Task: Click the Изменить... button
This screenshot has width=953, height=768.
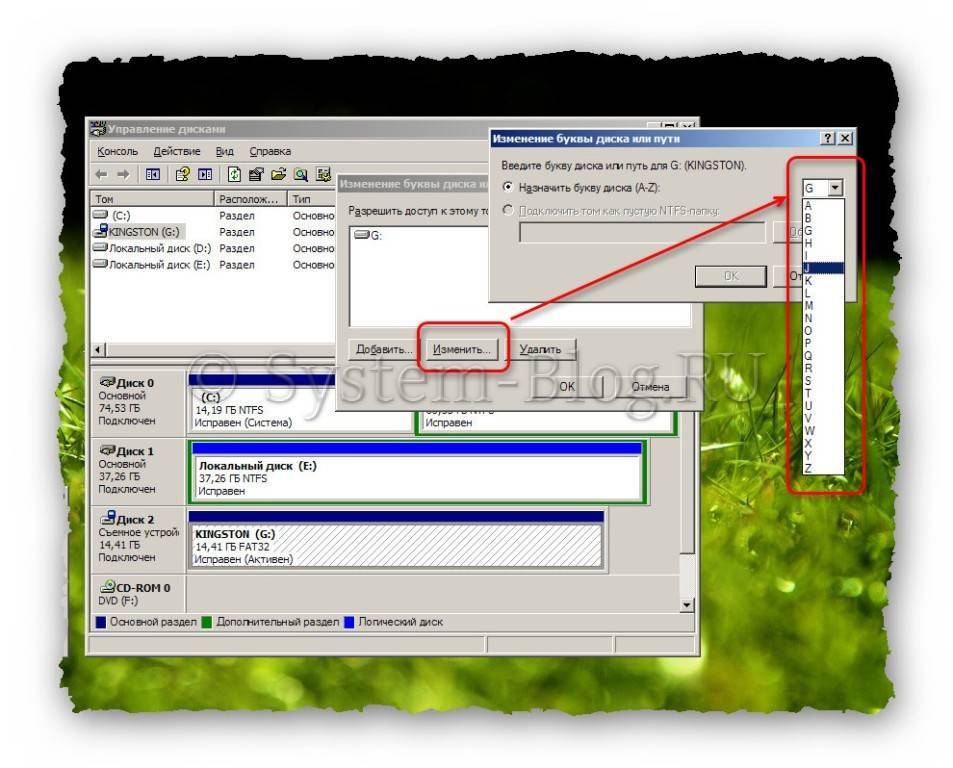Action: click(x=461, y=349)
